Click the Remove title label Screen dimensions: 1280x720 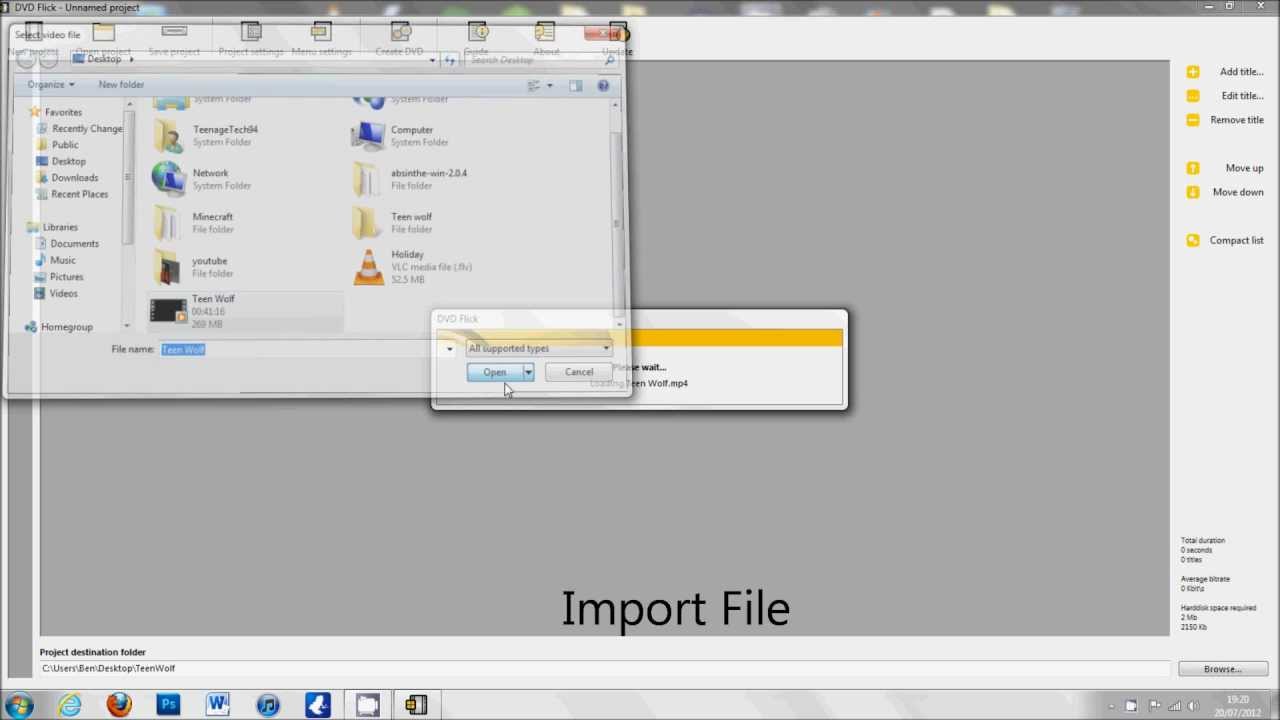[1237, 120]
